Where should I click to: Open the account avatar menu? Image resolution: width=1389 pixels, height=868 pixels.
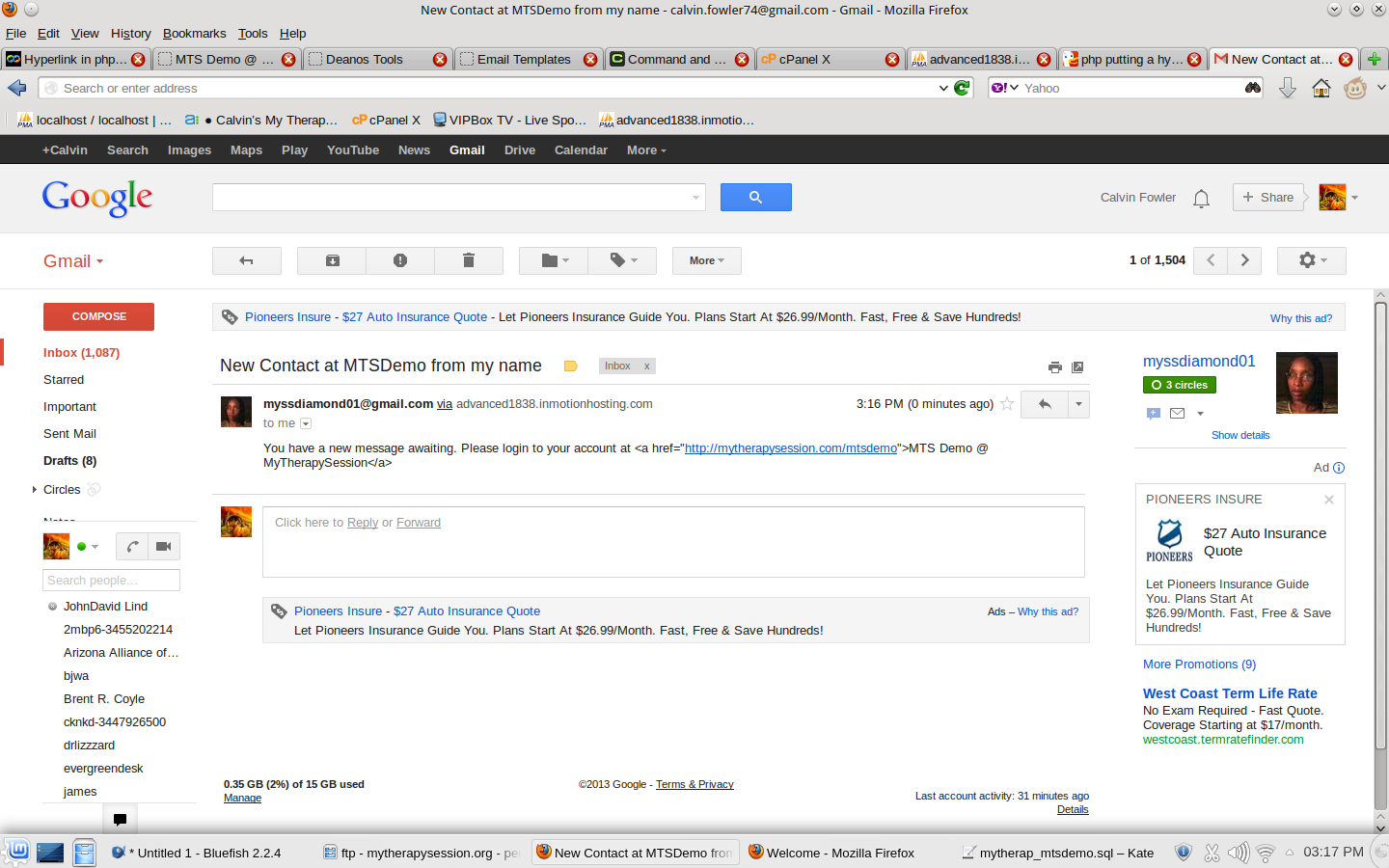(1339, 197)
